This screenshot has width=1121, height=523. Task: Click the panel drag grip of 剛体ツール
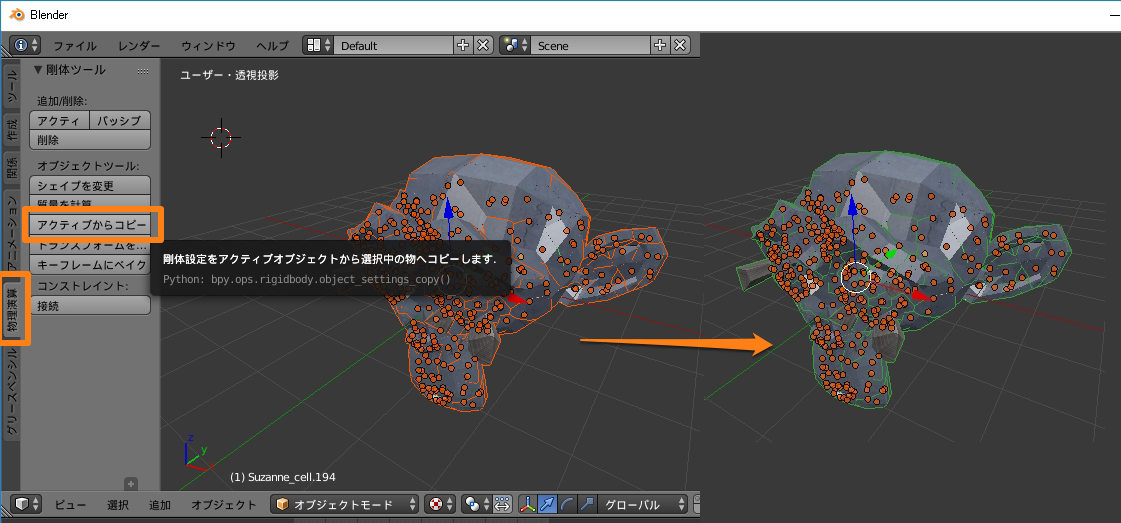click(142, 71)
